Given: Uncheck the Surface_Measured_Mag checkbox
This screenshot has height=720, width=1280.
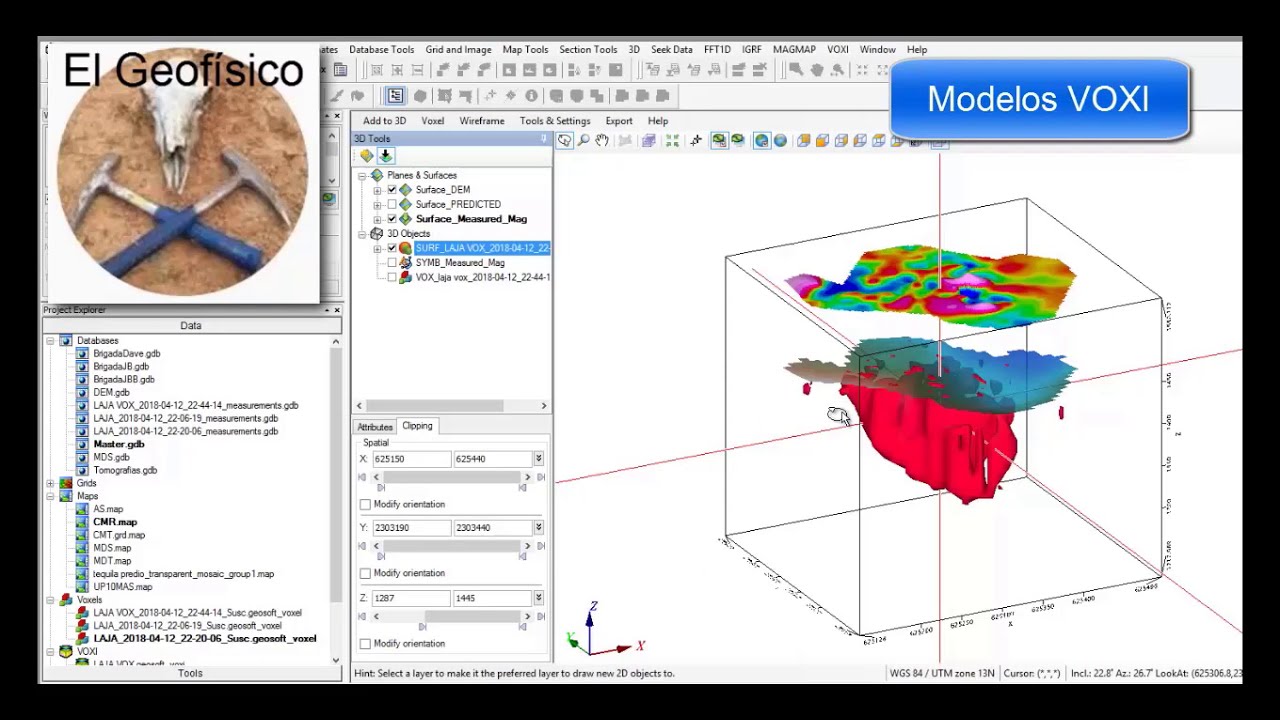Looking at the screenshot, I should pyautogui.click(x=392, y=219).
